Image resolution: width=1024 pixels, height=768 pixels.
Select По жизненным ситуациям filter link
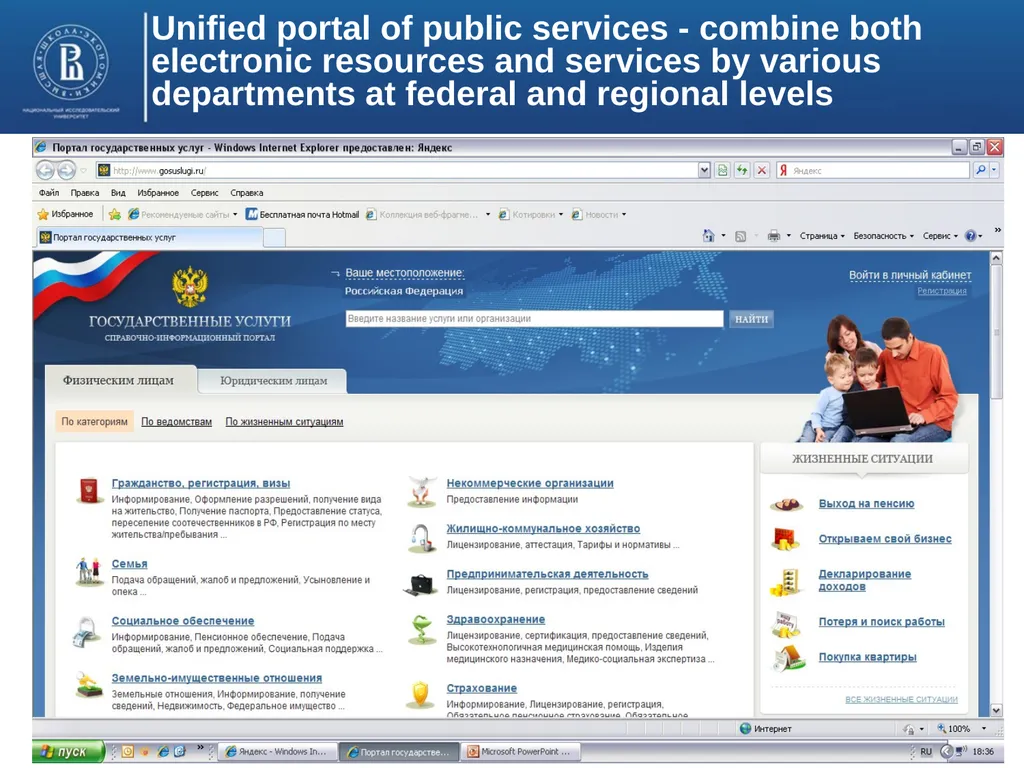coord(284,422)
